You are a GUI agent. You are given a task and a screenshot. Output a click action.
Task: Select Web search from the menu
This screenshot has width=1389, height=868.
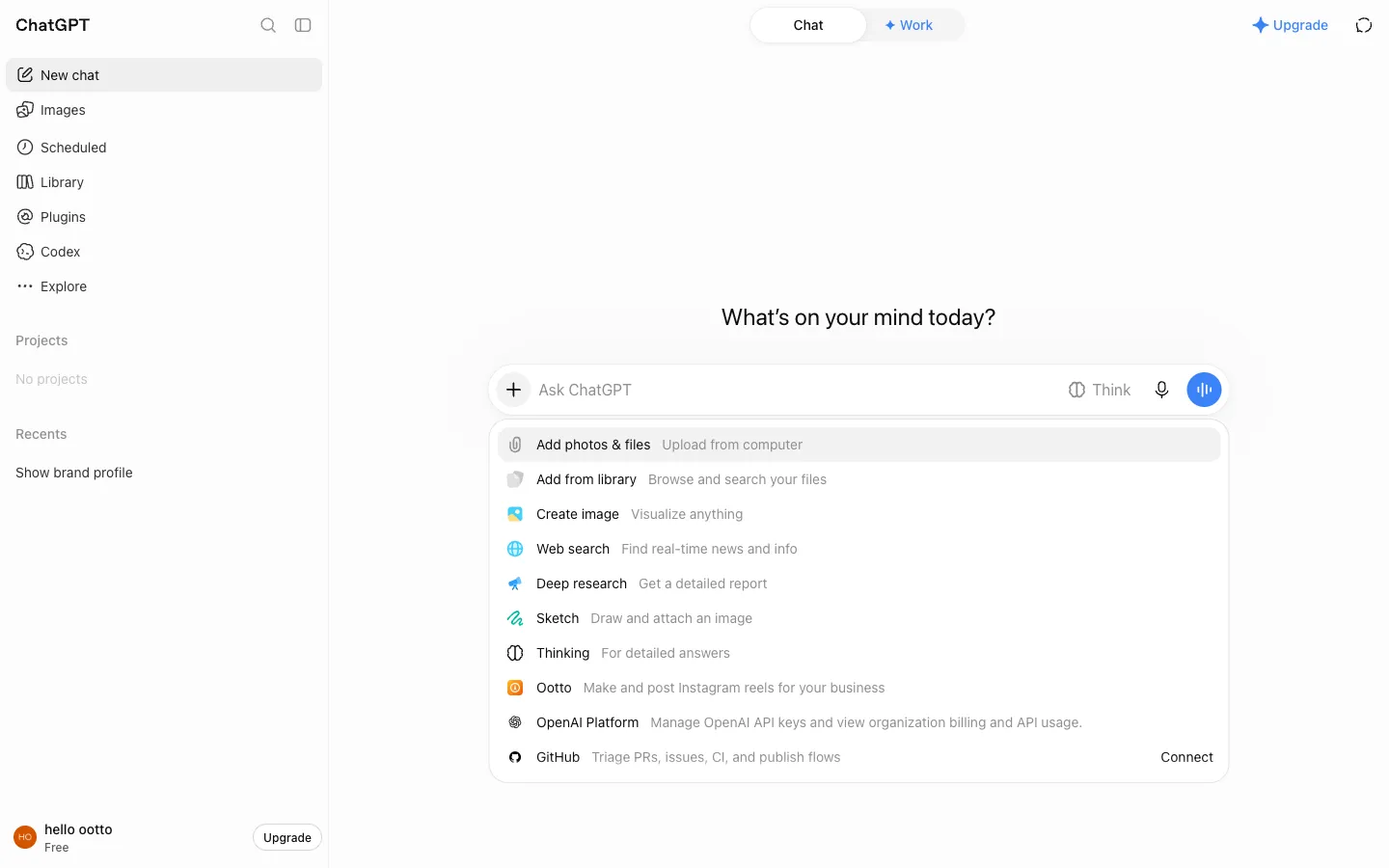pyautogui.click(x=858, y=549)
